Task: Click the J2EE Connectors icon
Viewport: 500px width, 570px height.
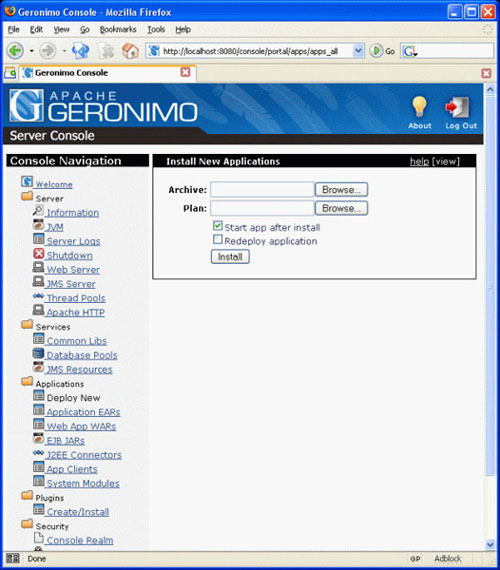Action: point(38,453)
